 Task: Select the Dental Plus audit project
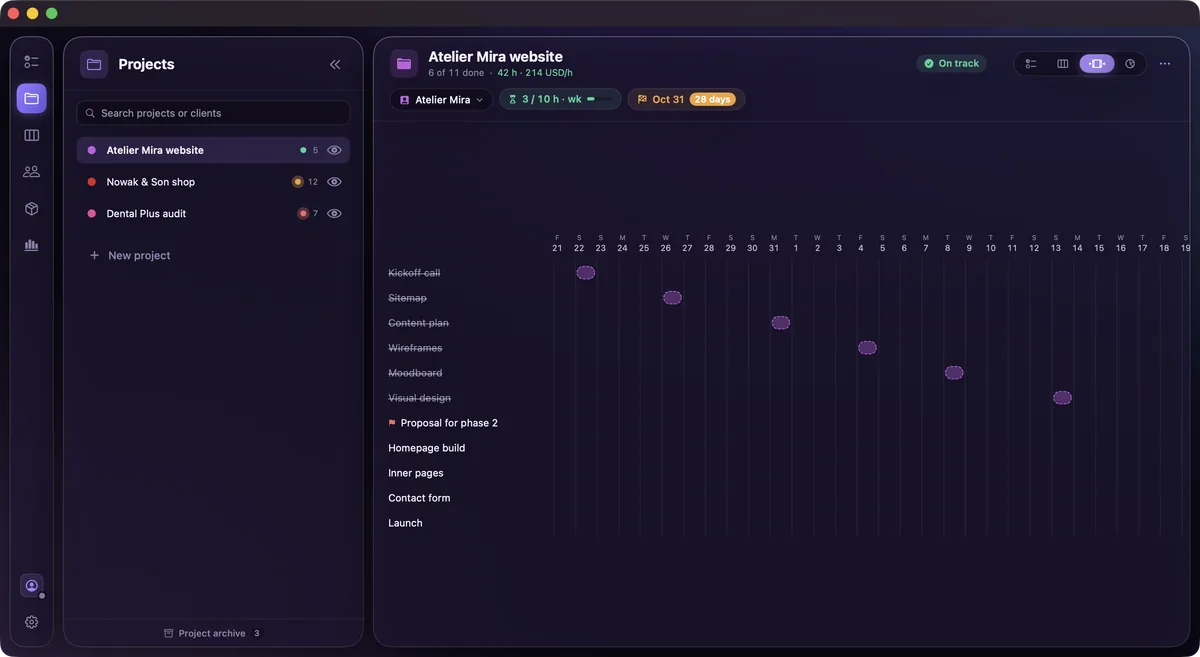click(x=213, y=214)
